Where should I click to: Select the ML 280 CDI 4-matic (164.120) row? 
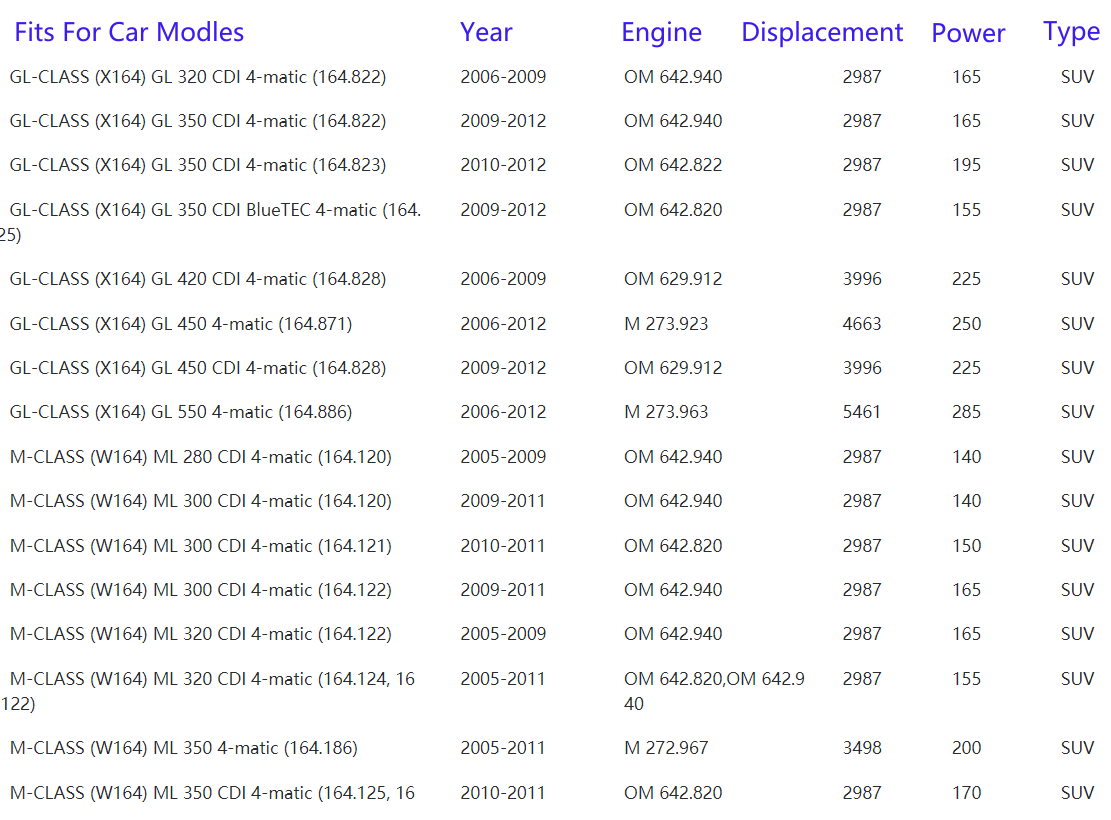[x=201, y=457]
